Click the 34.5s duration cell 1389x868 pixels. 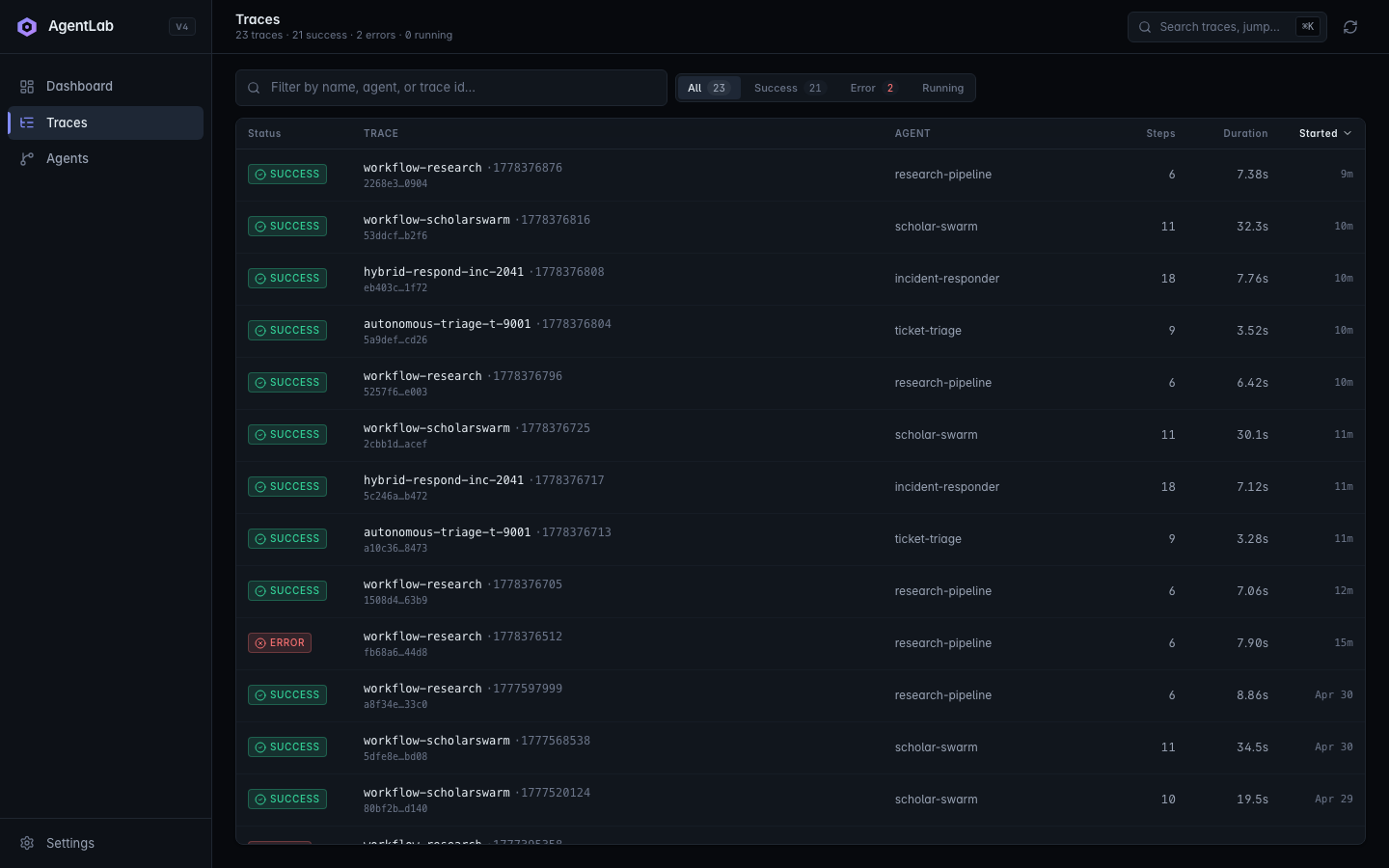[1252, 747]
